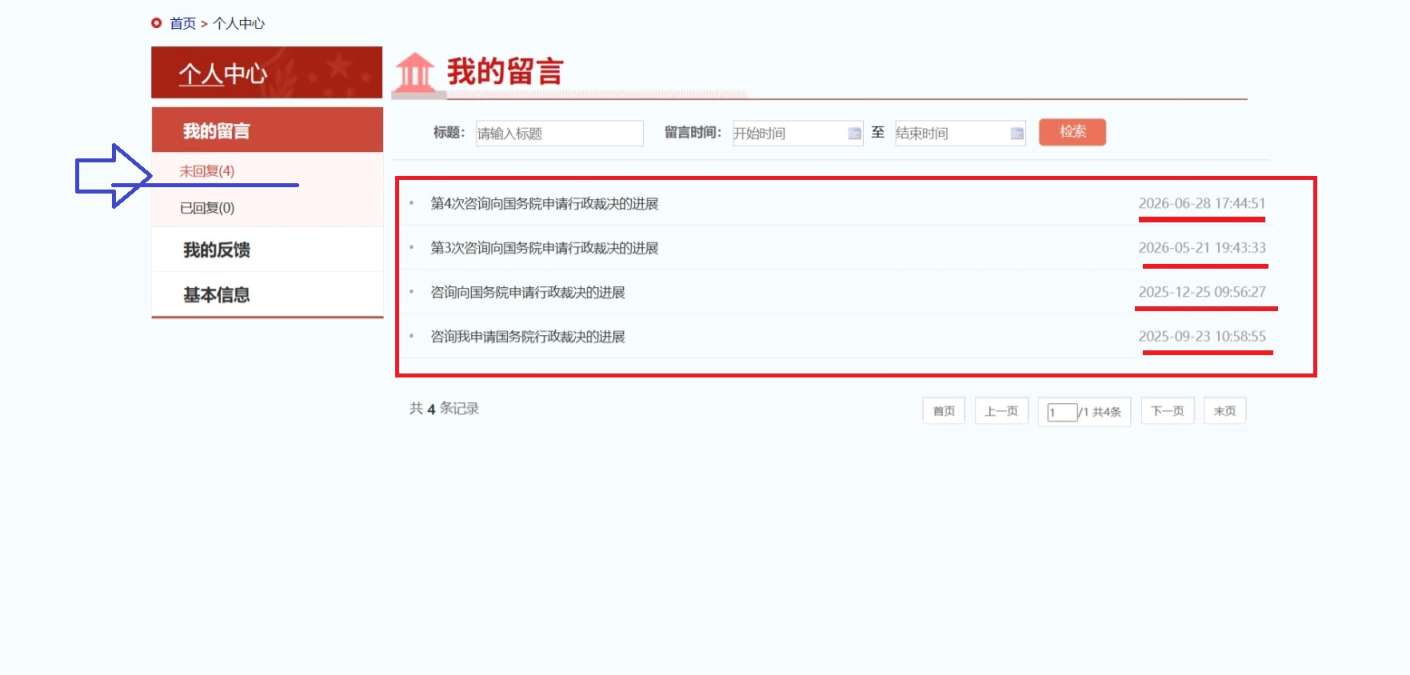Click timestamp 2025-09-23 10:58:55
This screenshot has height=675, width=1410.
(1202, 336)
